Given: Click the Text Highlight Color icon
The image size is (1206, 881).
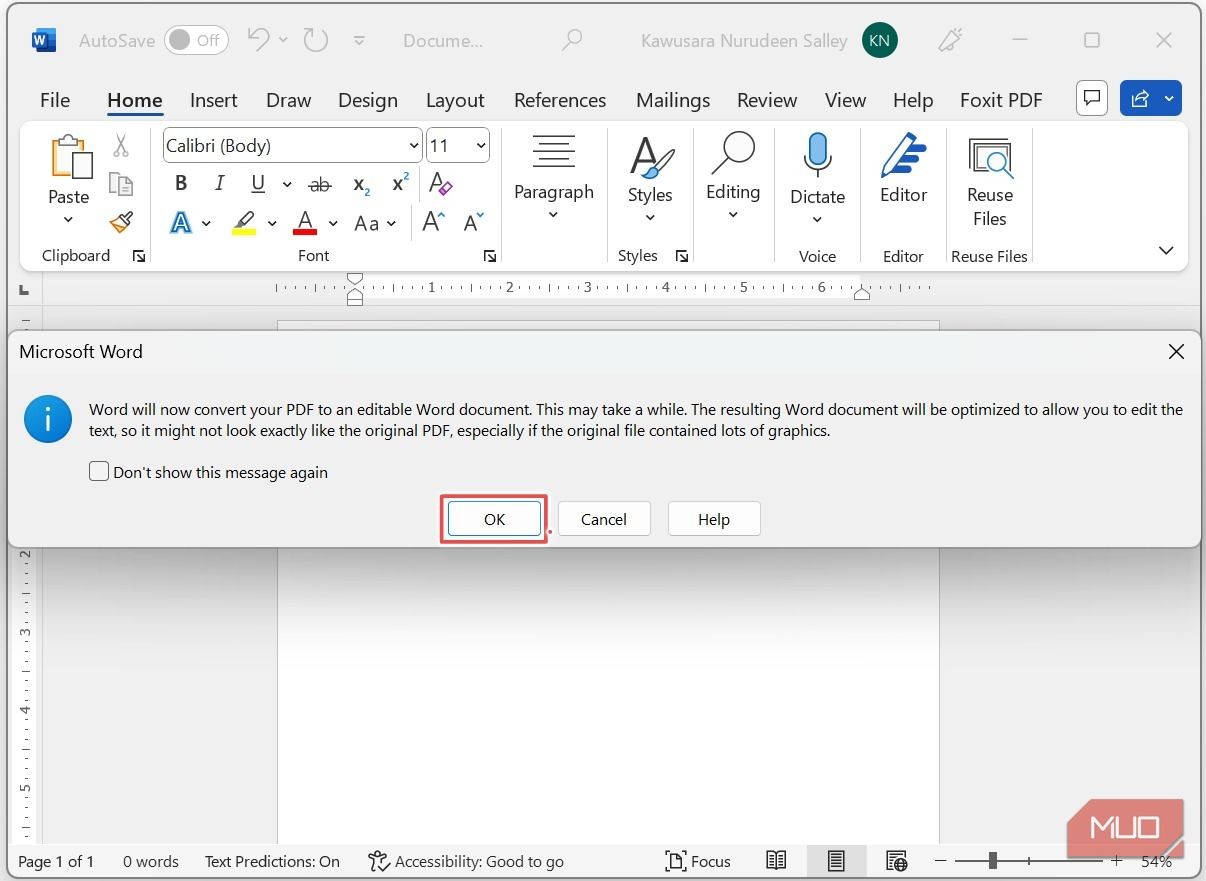Looking at the screenshot, I should point(243,222).
